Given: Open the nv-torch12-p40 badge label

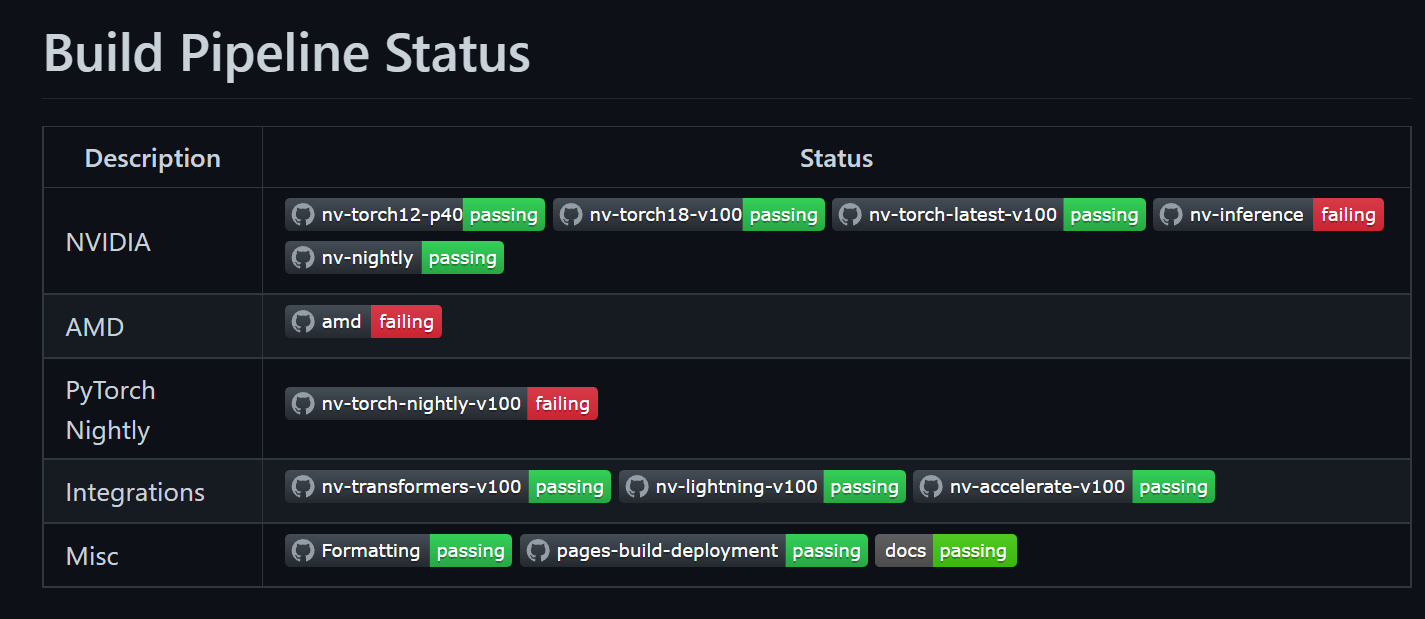Looking at the screenshot, I should point(392,215).
